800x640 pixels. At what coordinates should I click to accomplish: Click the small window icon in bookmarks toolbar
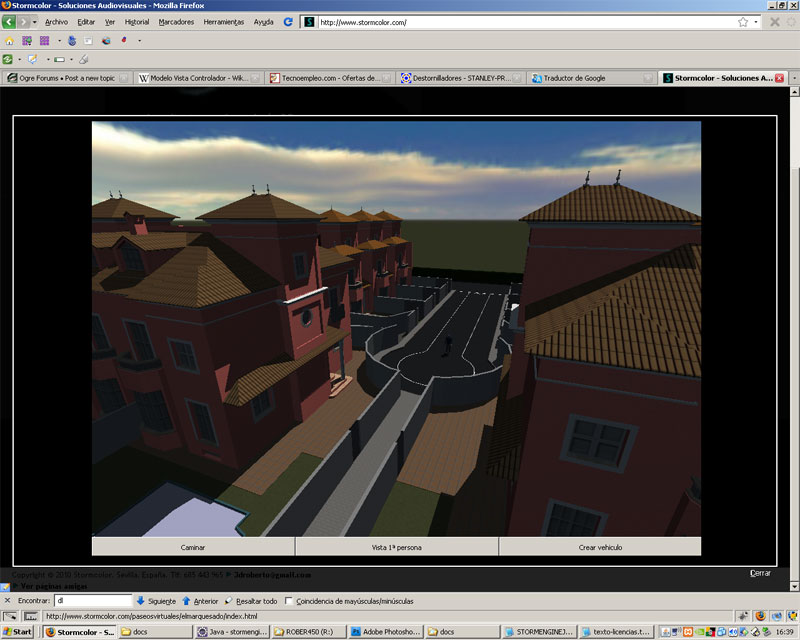88,41
